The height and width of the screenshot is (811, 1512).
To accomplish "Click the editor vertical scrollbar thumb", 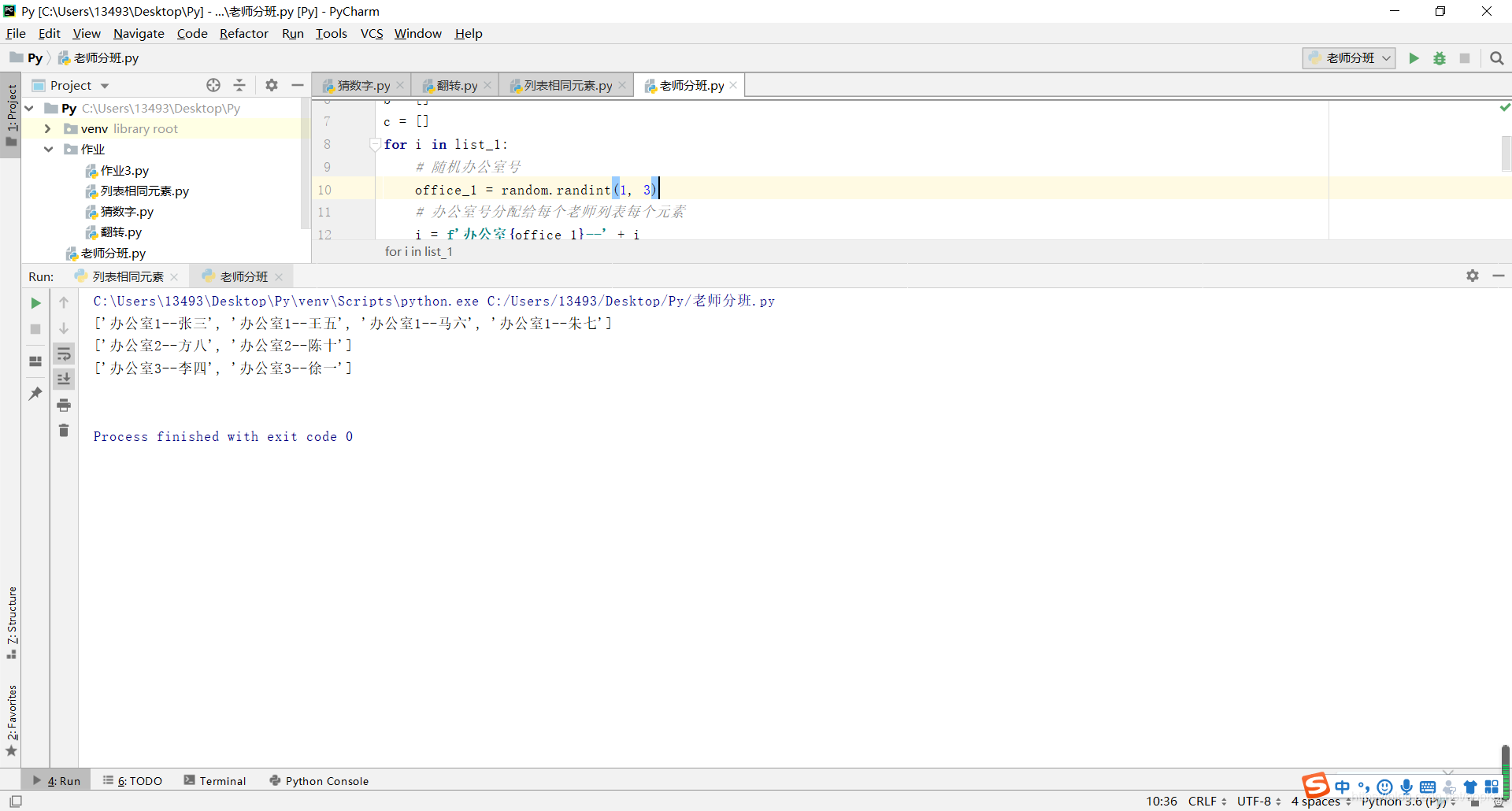I will 1506,154.
